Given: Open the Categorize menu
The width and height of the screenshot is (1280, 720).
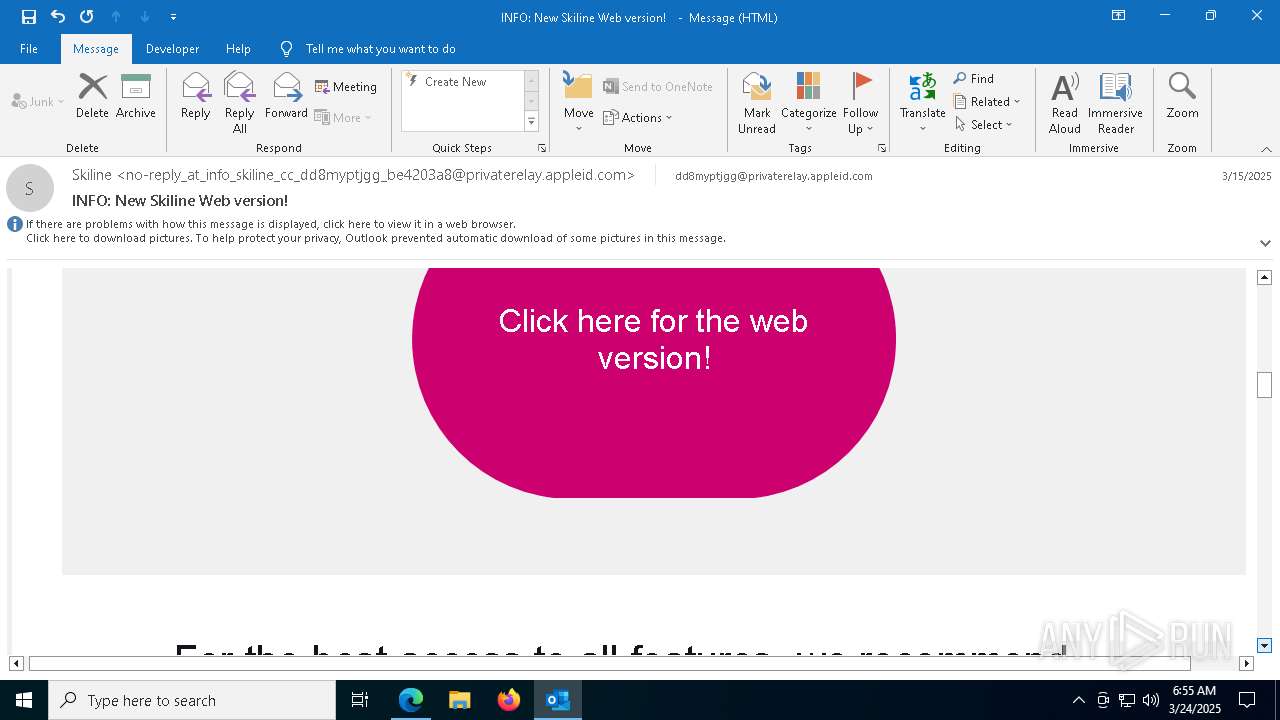Looking at the screenshot, I should tap(808, 103).
